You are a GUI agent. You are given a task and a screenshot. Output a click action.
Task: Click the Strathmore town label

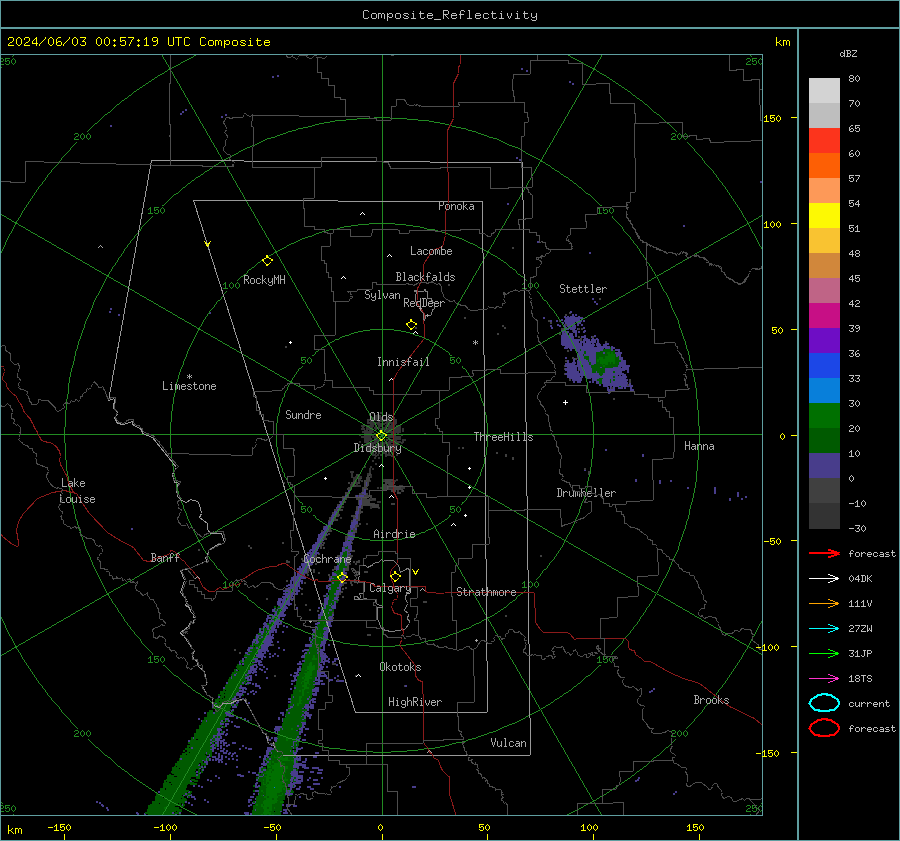(x=486, y=592)
